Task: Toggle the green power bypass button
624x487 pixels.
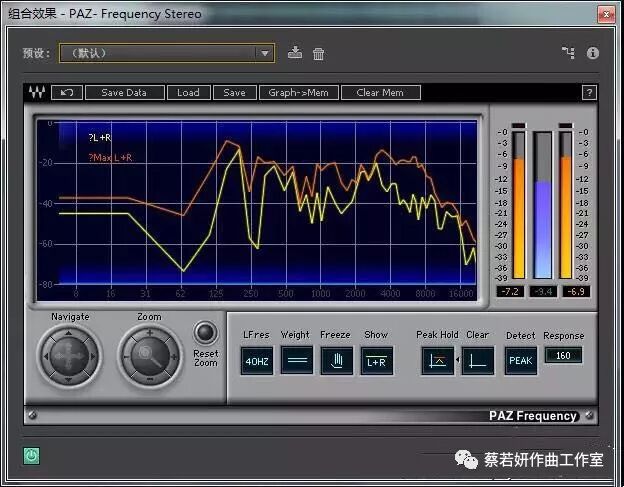Action: point(31,456)
